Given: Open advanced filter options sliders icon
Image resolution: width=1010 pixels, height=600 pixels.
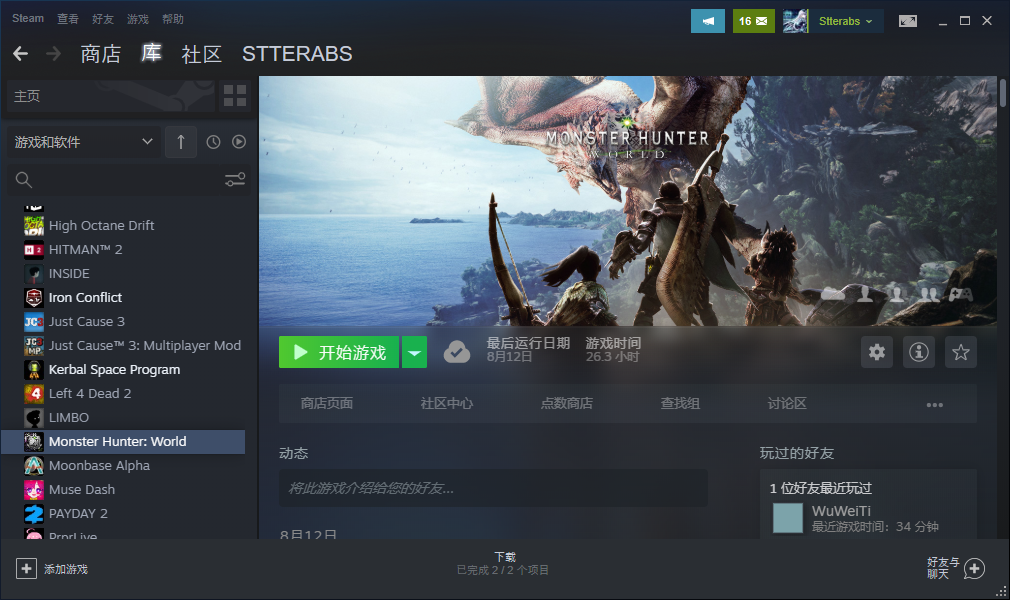Looking at the screenshot, I should pyautogui.click(x=235, y=180).
